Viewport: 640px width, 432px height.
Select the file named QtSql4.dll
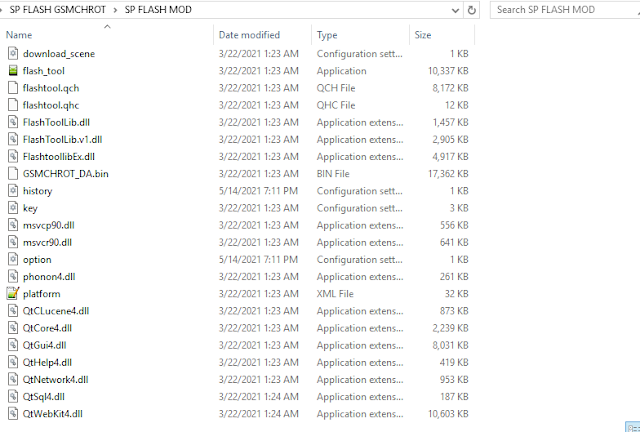click(44, 397)
